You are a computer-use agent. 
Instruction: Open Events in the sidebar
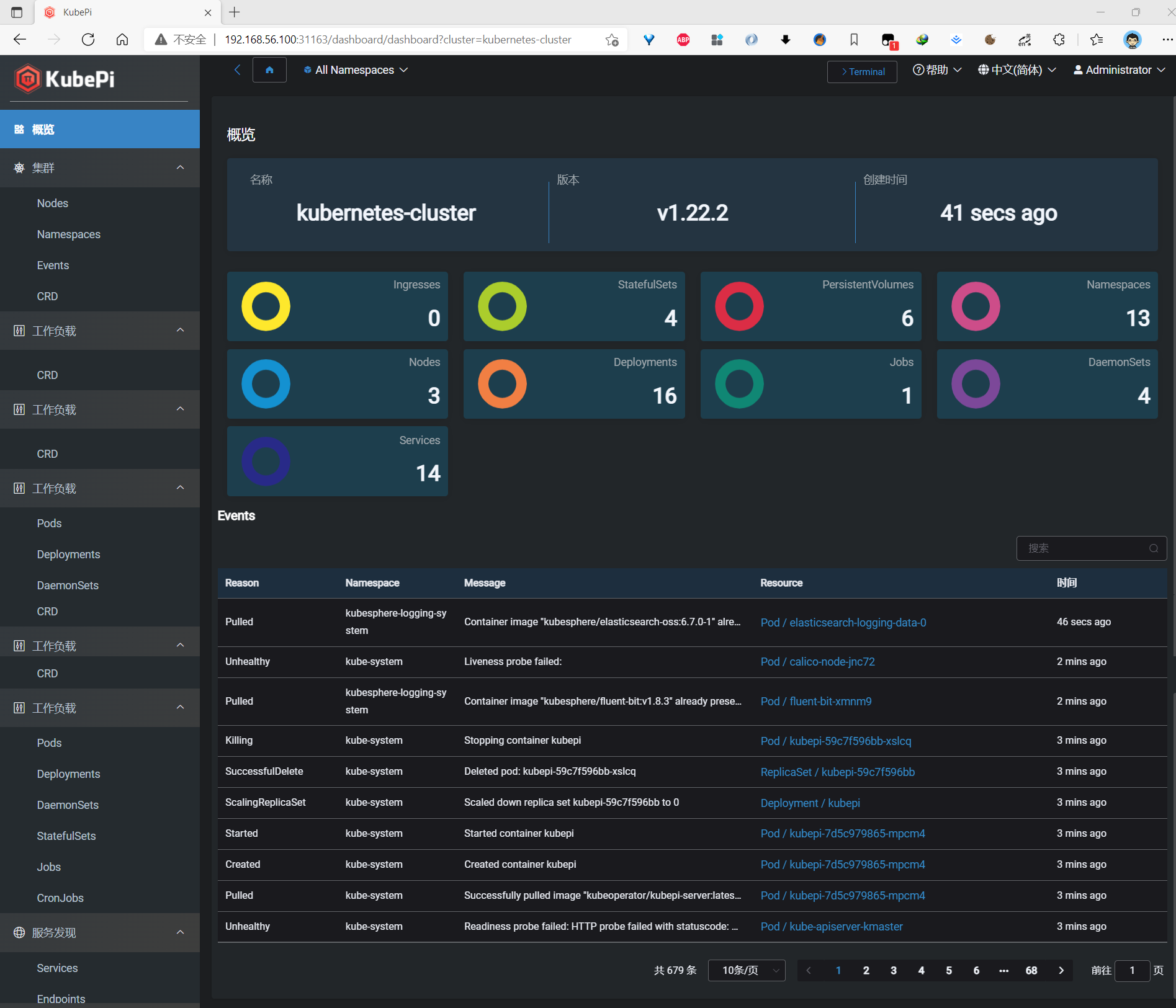click(53, 265)
